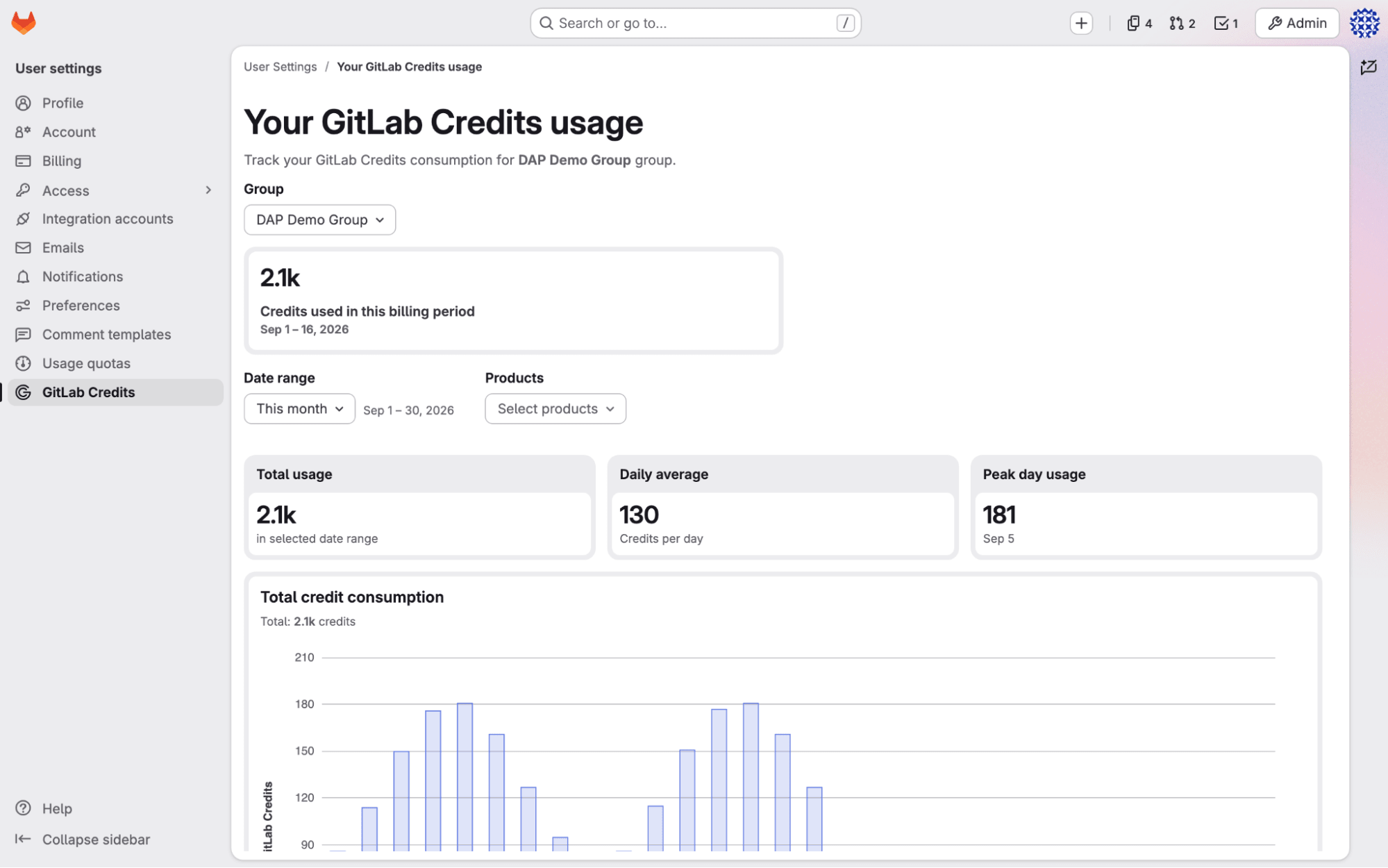Click the Comment templates icon

point(23,335)
